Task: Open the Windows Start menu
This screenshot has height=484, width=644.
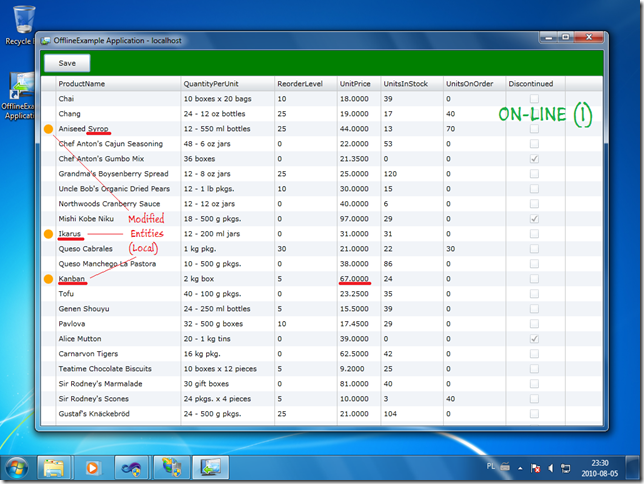Action: coord(16,468)
